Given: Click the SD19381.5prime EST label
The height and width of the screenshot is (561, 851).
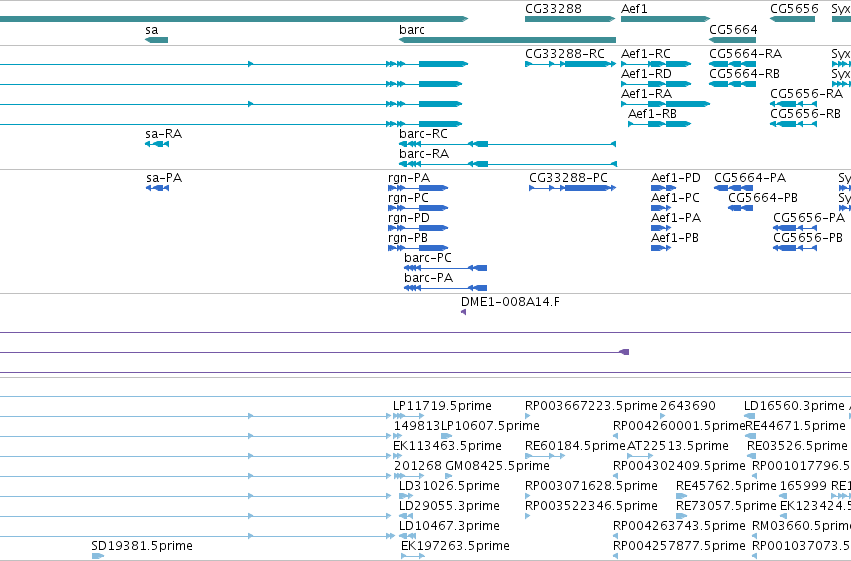Looking at the screenshot, I should [x=142, y=546].
